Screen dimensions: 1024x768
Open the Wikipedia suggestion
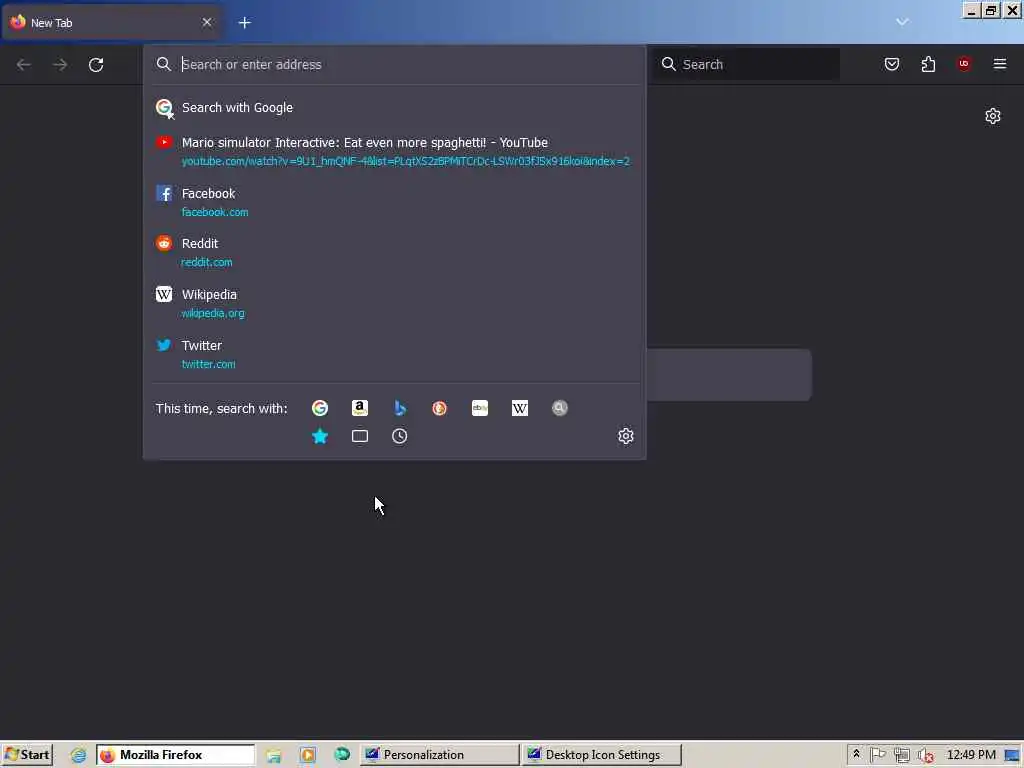coord(394,303)
